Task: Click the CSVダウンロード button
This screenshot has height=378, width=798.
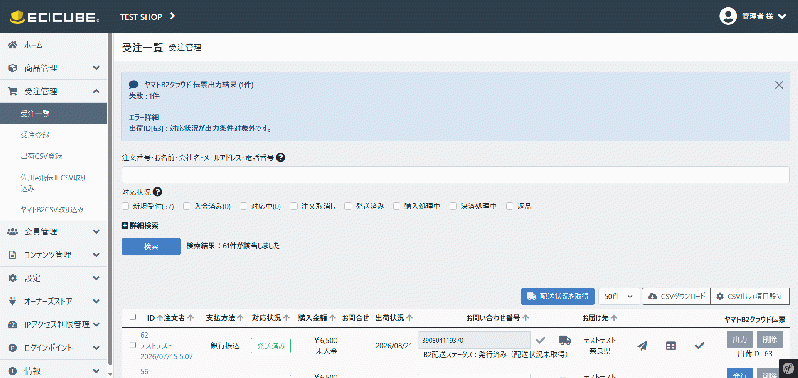Action: pos(676,297)
